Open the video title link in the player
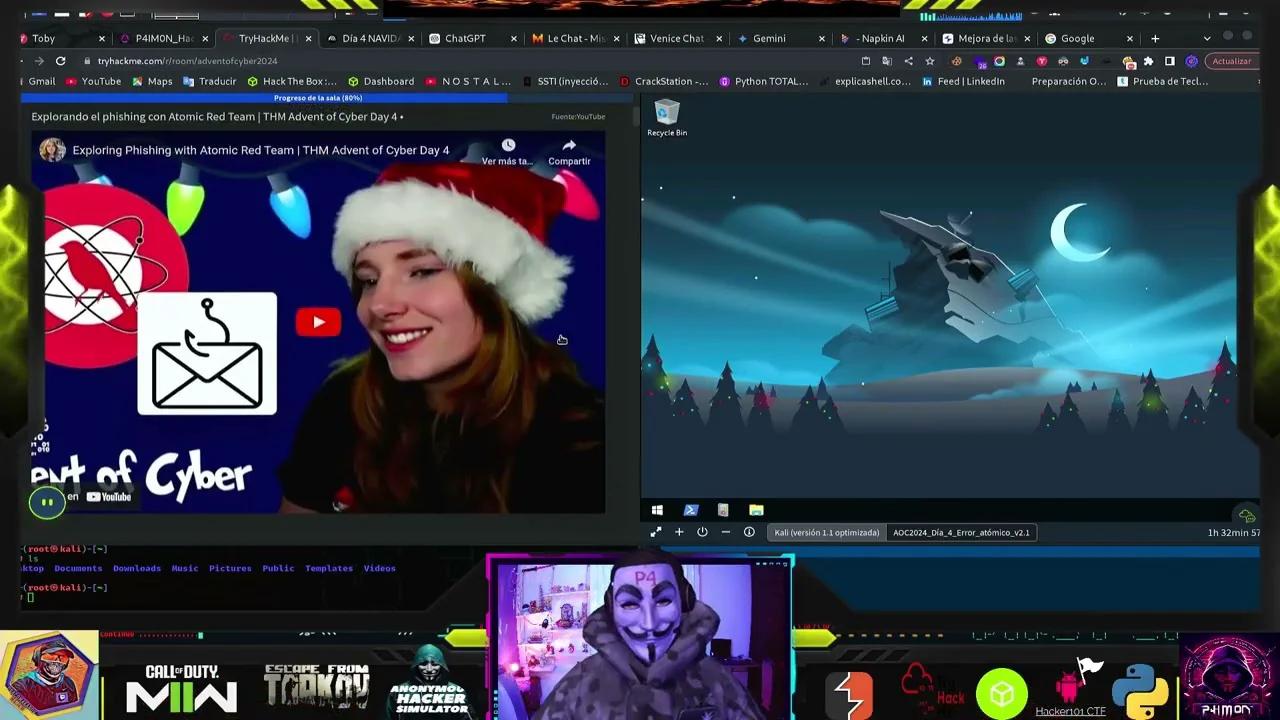Viewport: 1280px width, 720px height. coord(261,150)
